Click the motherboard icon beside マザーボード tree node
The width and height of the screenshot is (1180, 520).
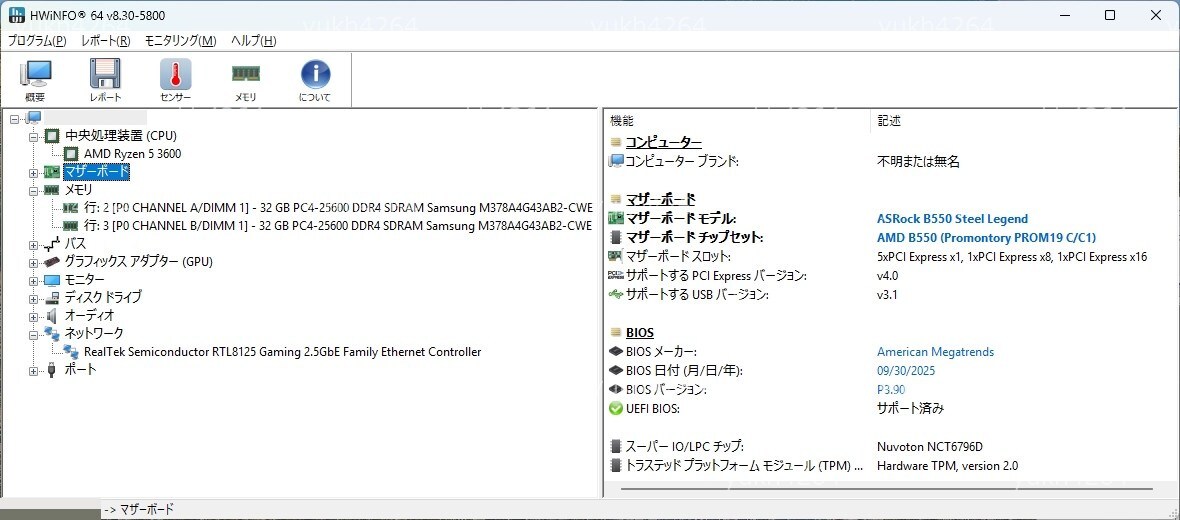(52, 172)
